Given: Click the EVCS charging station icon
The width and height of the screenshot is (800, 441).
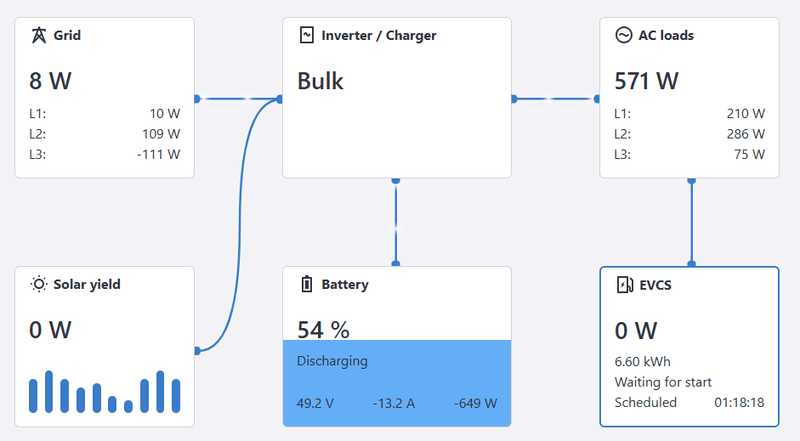Looking at the screenshot, I should [x=623, y=285].
